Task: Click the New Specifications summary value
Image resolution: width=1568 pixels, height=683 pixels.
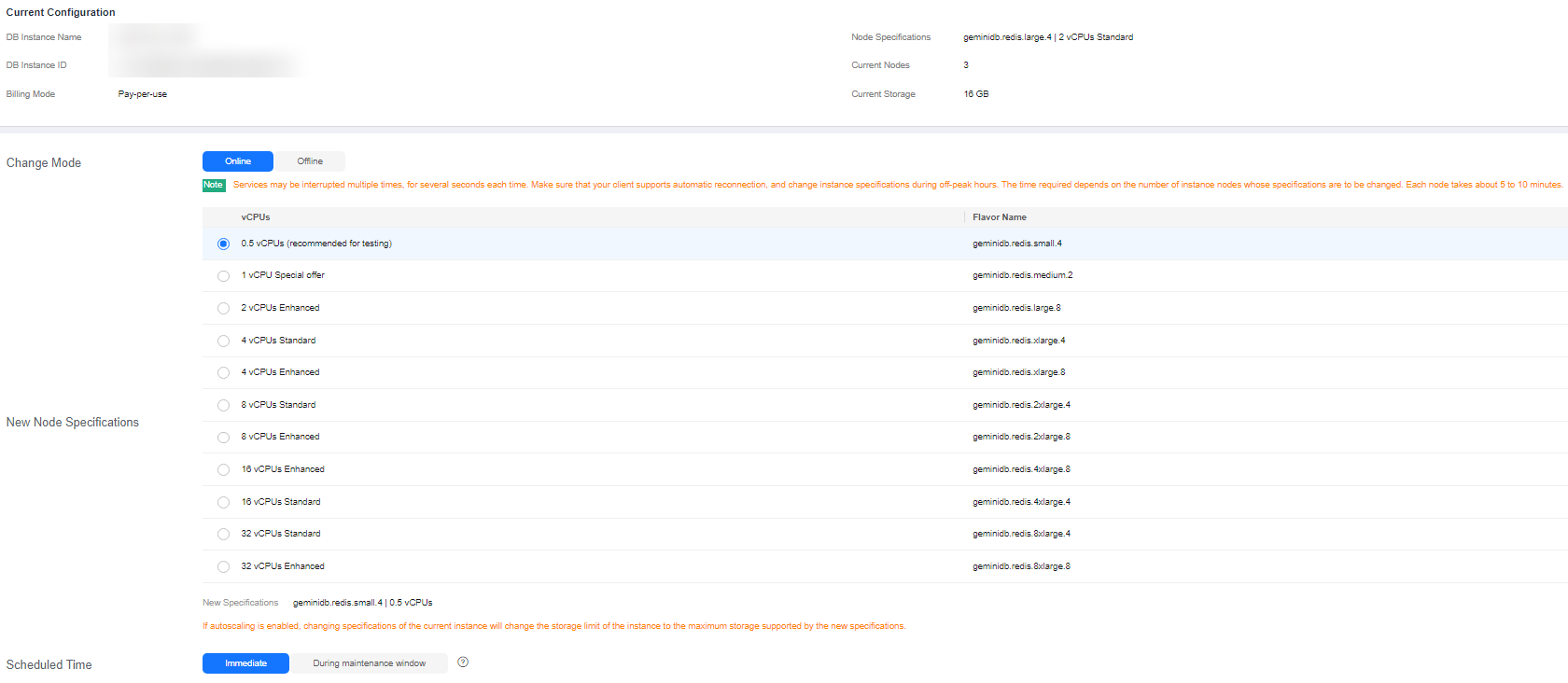Action: [x=363, y=603]
